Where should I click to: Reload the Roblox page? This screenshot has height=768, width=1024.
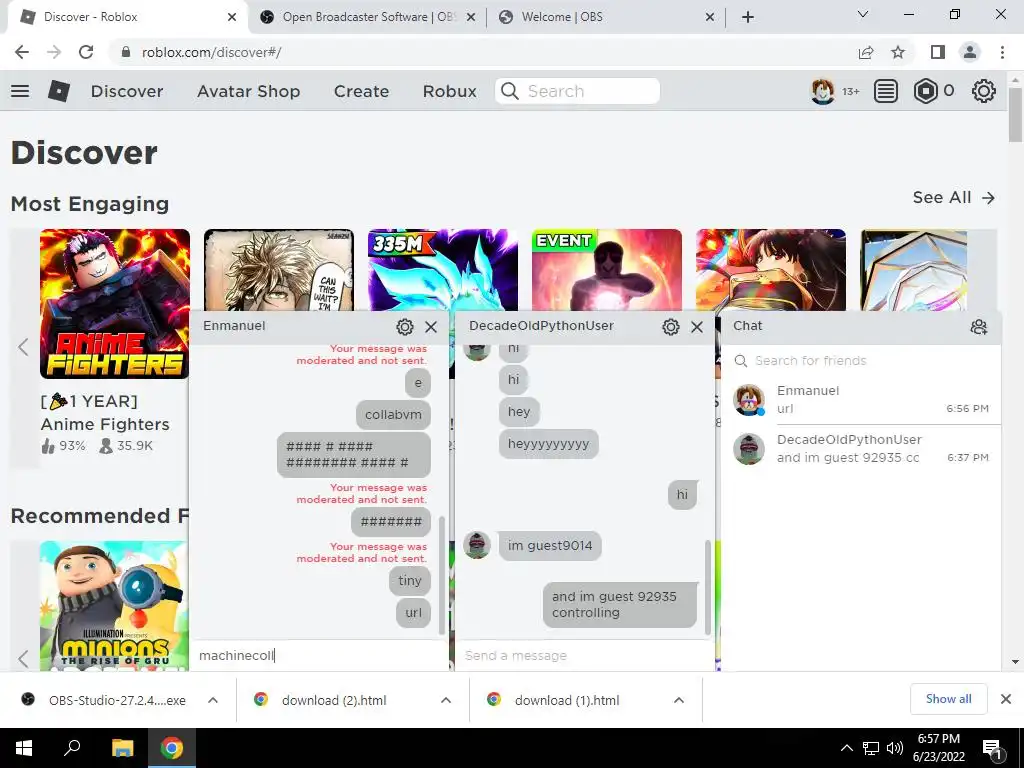point(86,52)
